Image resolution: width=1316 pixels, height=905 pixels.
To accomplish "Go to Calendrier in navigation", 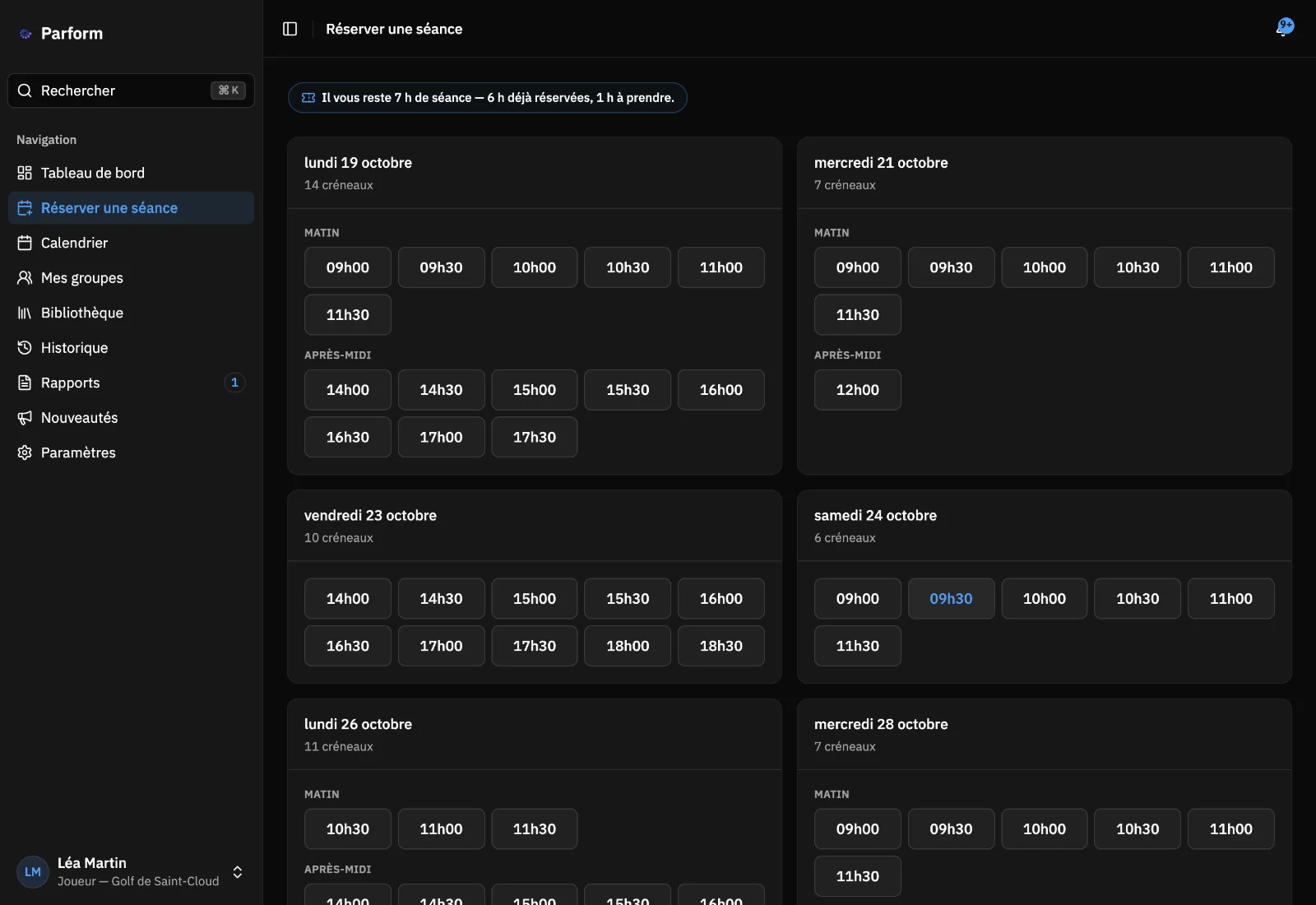I will pyautogui.click(x=132, y=243).
